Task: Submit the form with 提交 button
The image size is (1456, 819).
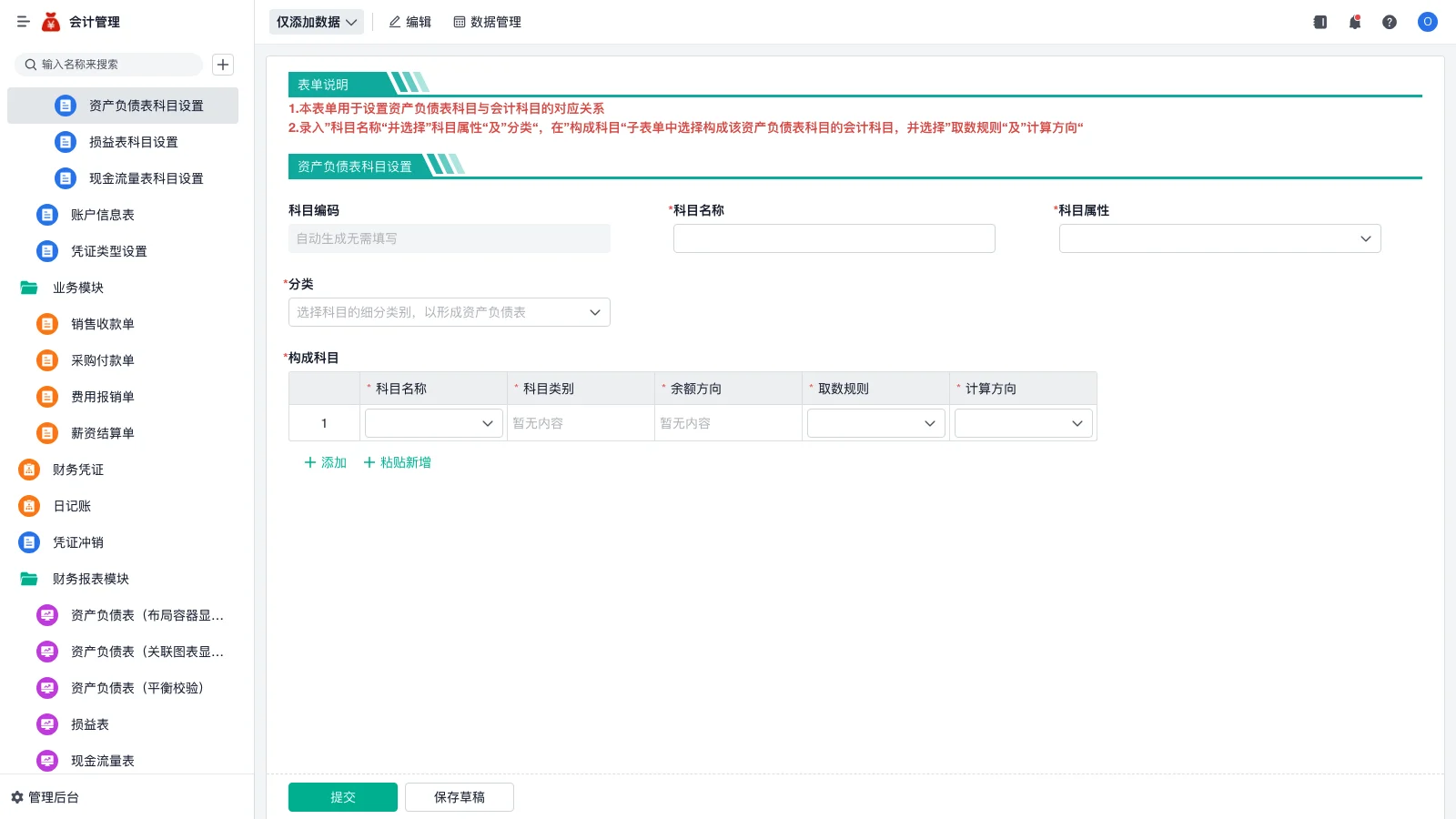Action: [x=343, y=797]
